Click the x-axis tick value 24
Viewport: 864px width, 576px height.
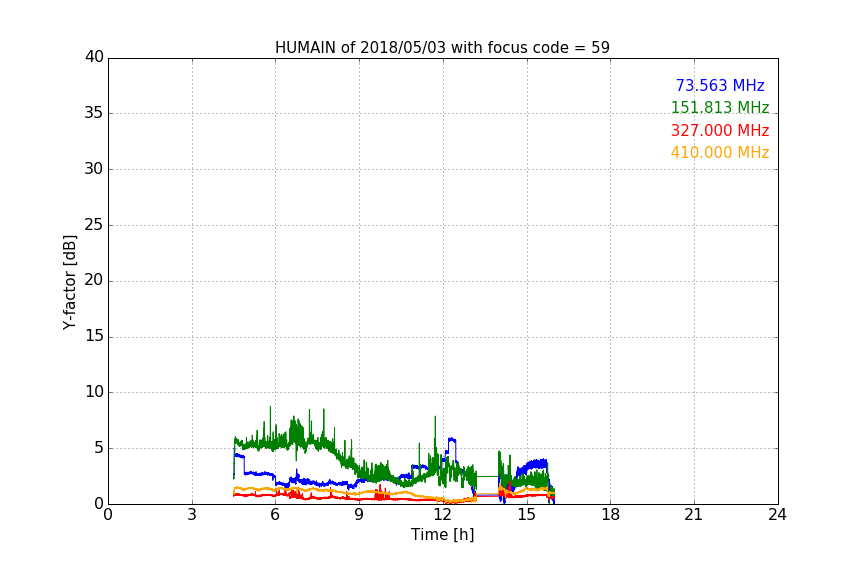click(777, 515)
